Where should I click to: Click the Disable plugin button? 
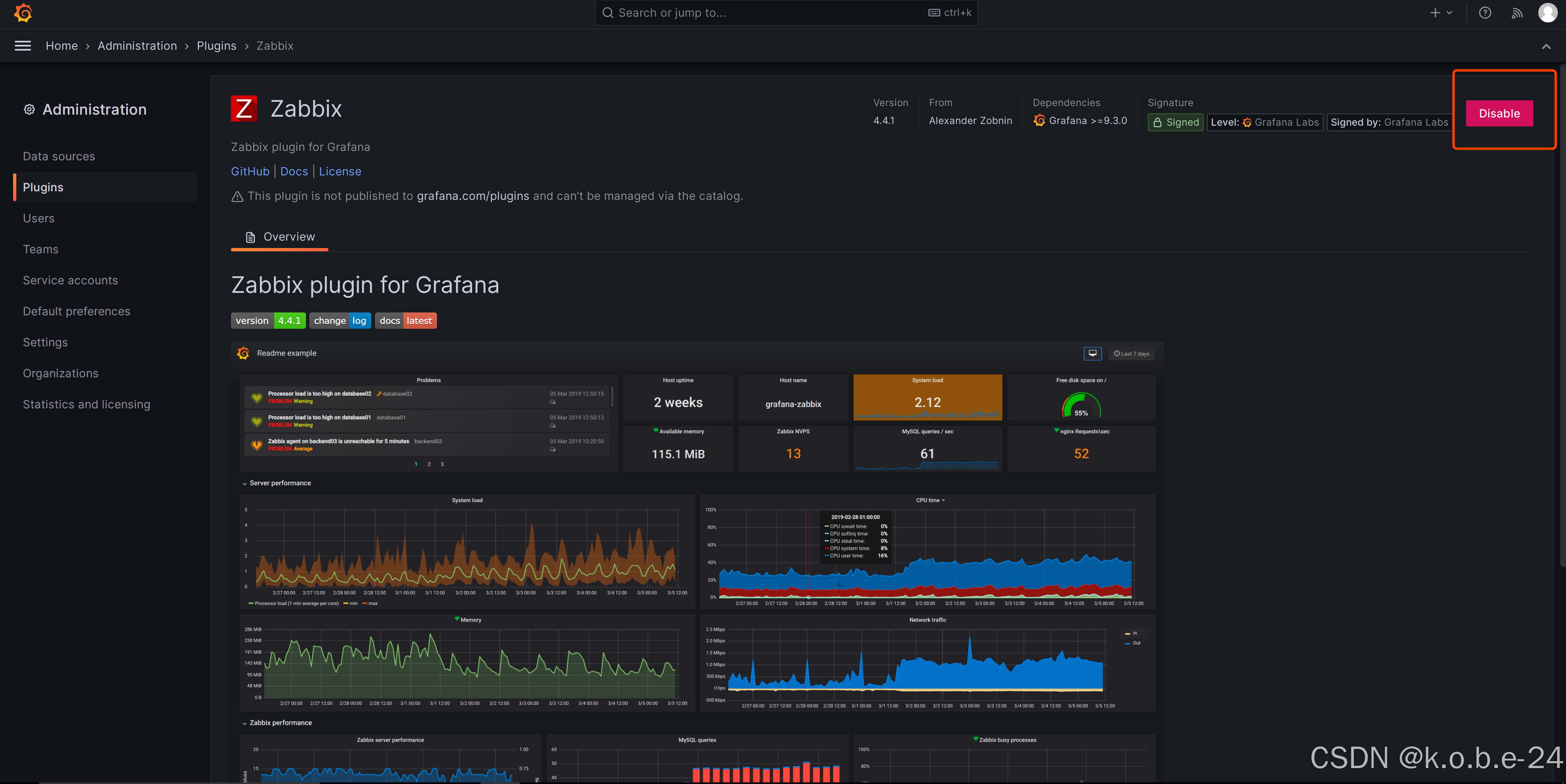[1499, 114]
